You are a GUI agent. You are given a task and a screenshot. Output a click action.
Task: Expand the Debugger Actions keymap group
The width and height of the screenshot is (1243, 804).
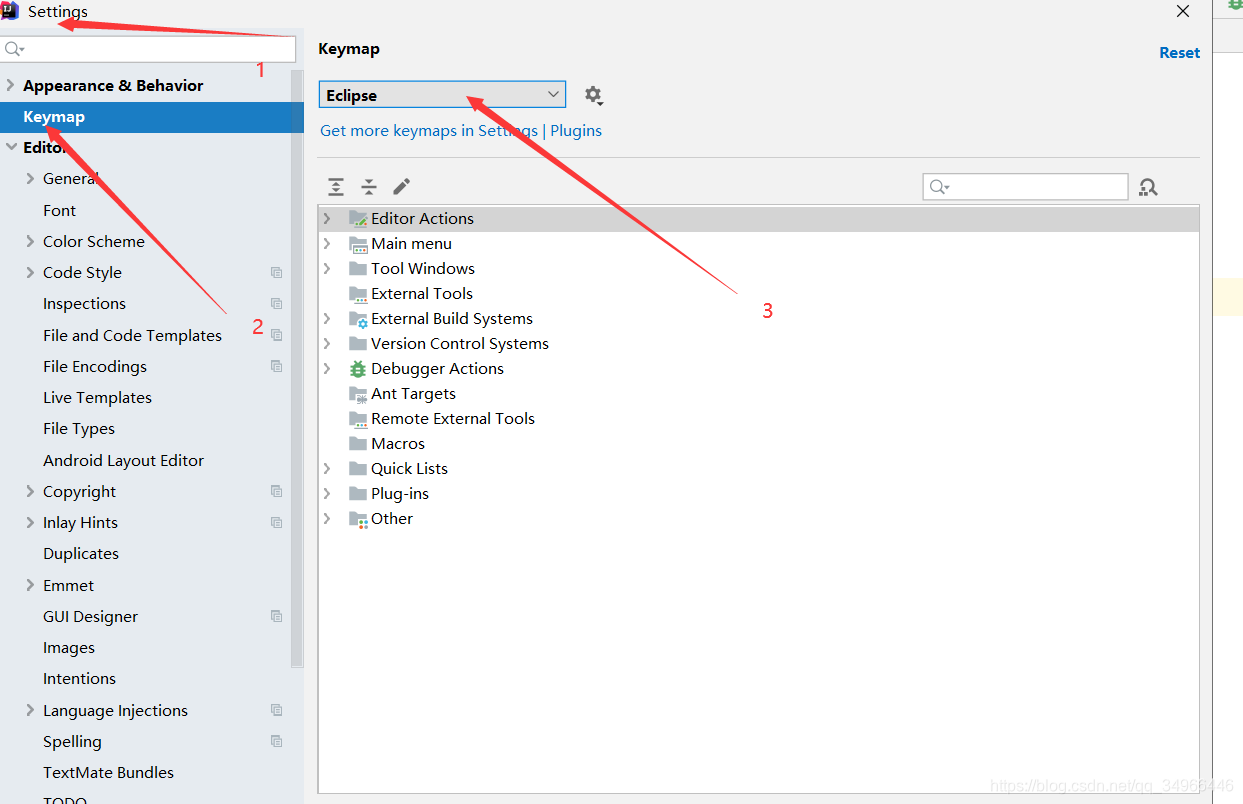[327, 369]
